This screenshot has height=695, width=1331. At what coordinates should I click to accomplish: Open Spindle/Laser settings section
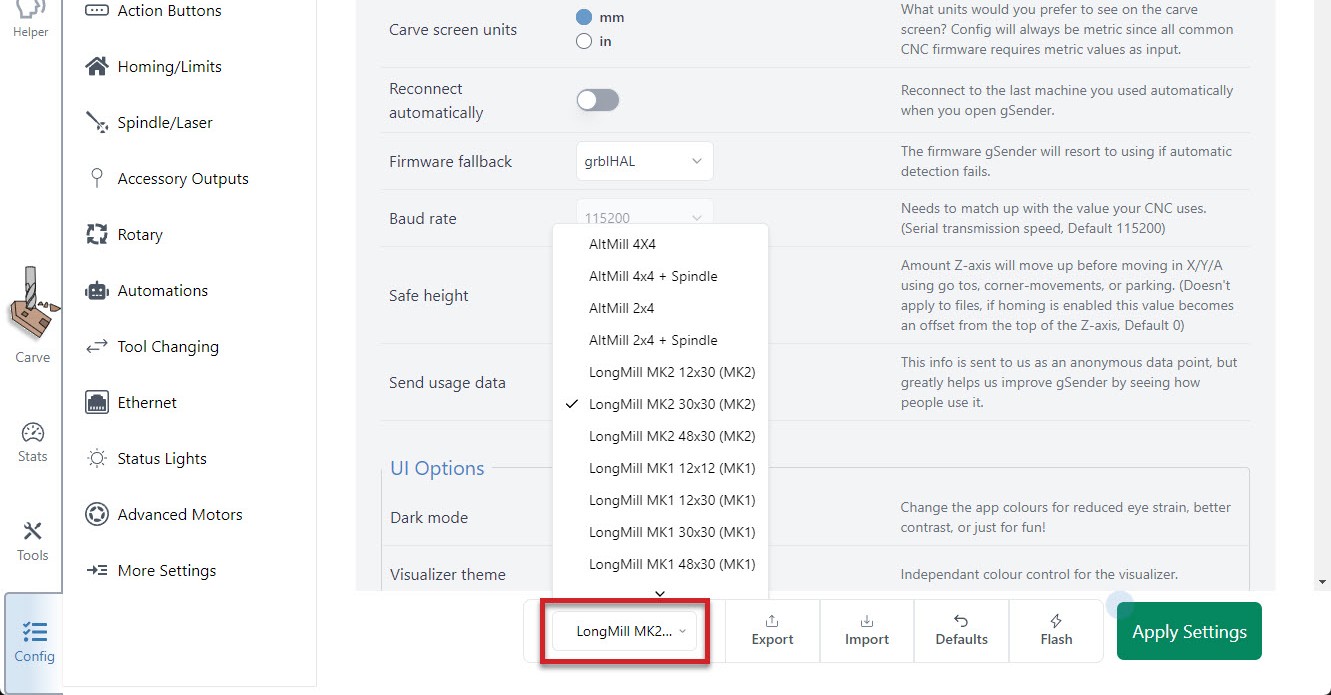164,123
